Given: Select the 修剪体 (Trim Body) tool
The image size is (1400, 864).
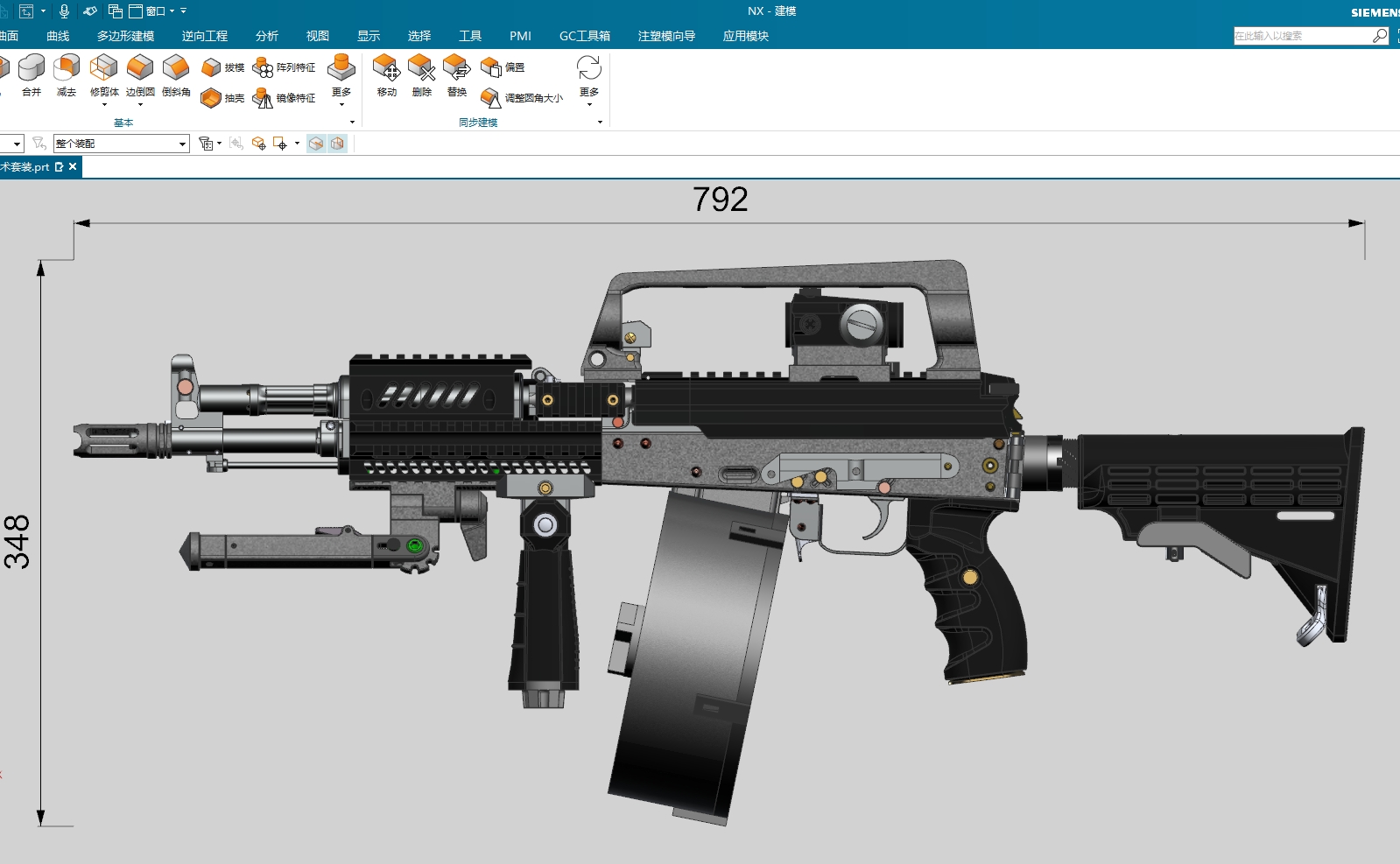Looking at the screenshot, I should [x=103, y=75].
